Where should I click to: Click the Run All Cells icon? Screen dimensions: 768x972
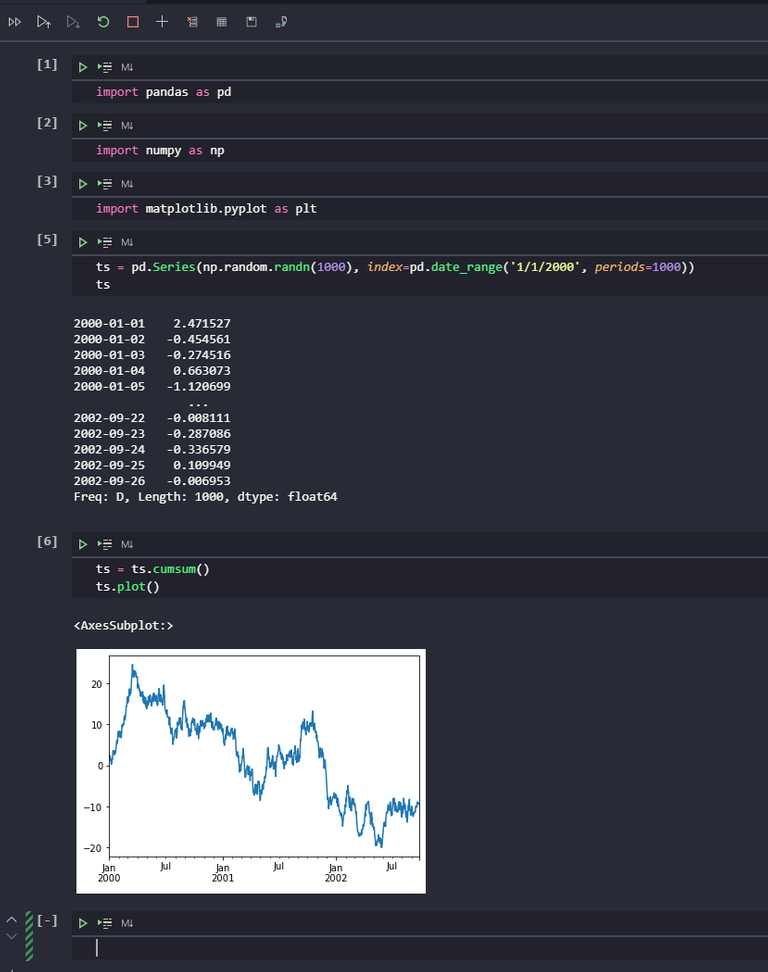coord(15,22)
